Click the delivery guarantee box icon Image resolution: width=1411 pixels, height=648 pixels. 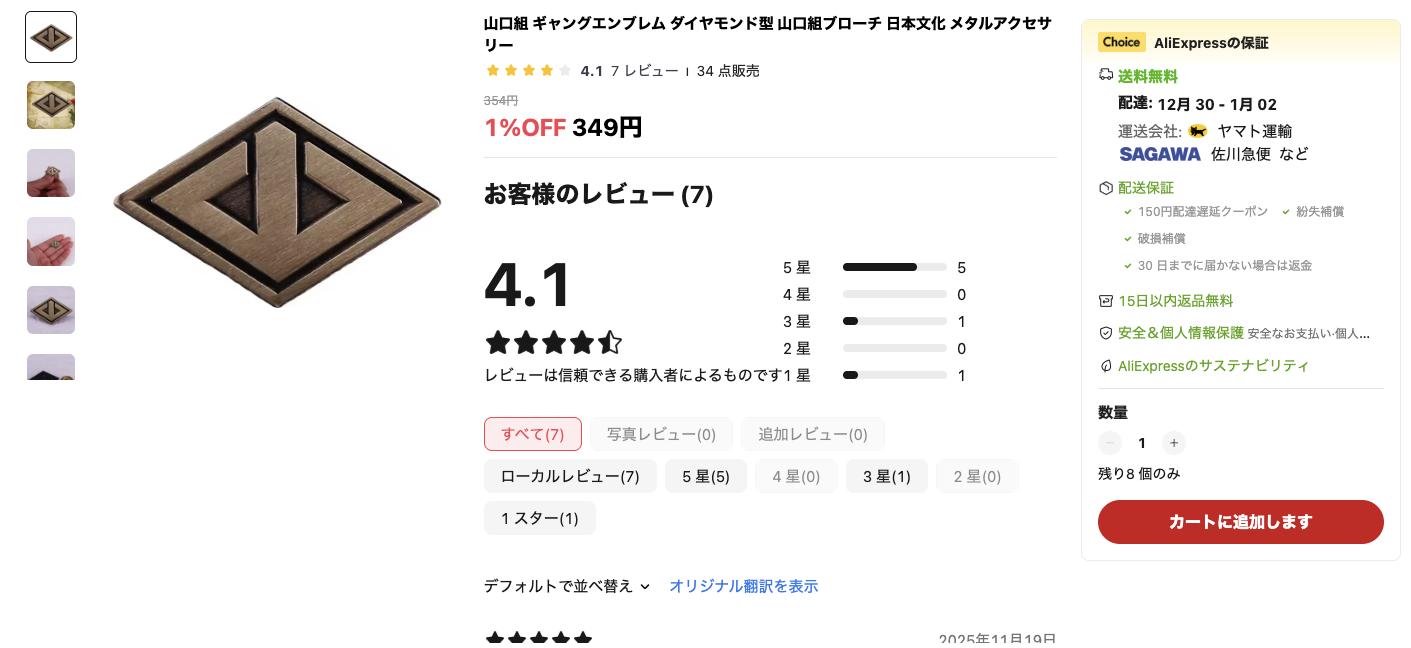pos(1106,188)
